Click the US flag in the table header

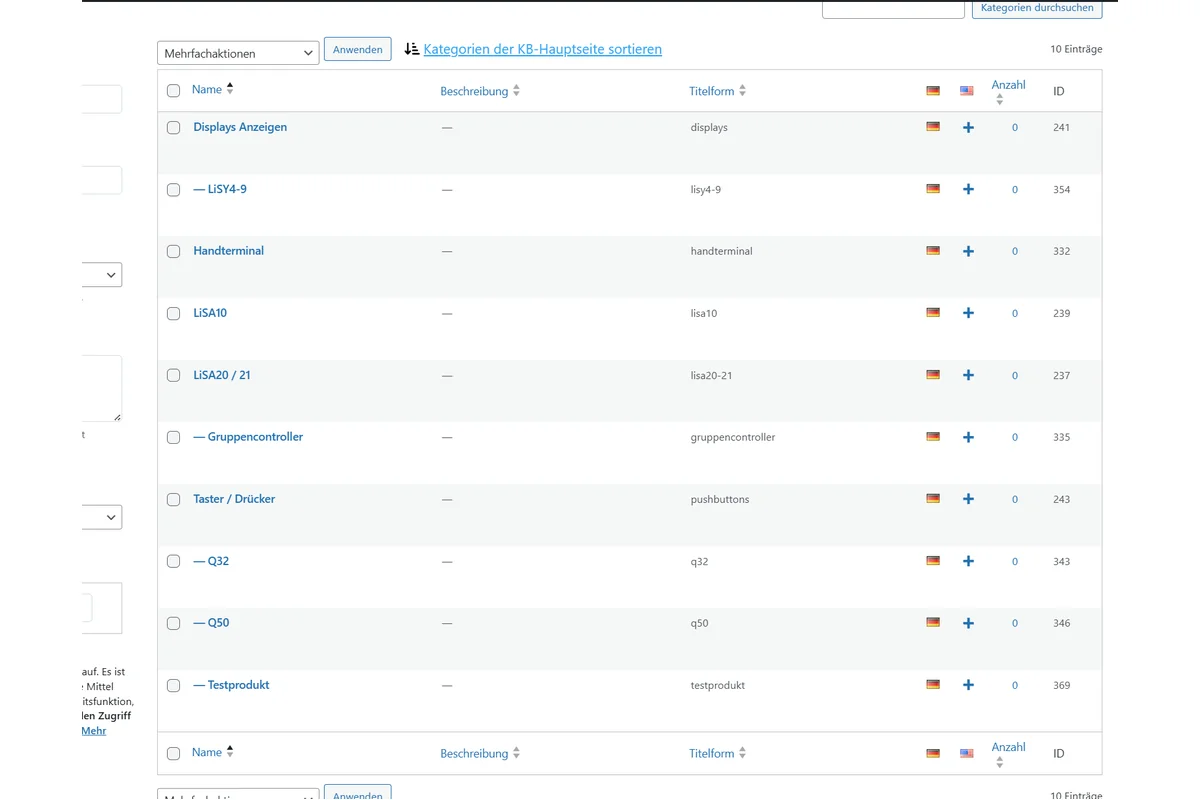point(966,90)
